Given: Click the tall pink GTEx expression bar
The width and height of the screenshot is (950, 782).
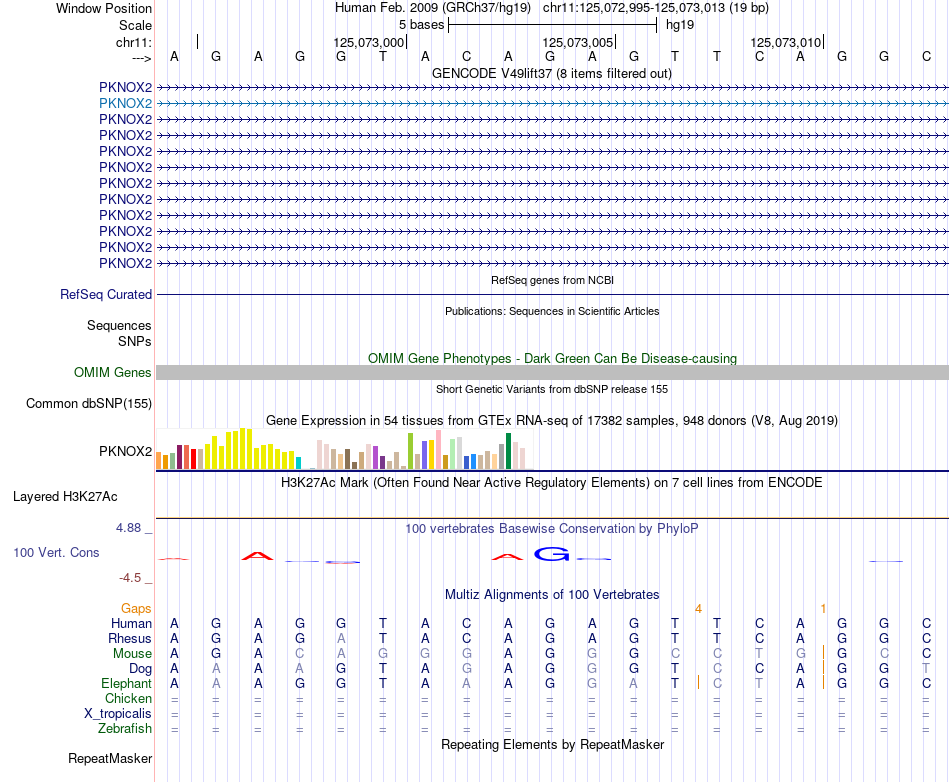Looking at the screenshot, I should click(x=439, y=449).
